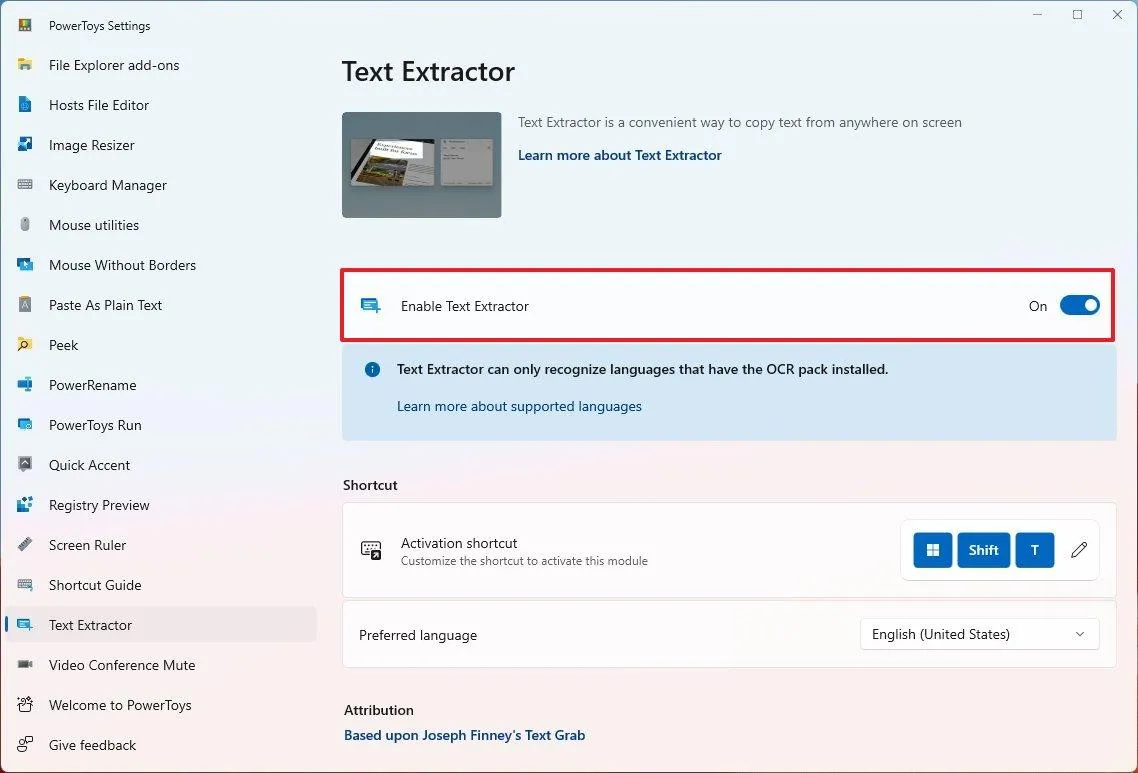Click the Preferred language label
The width and height of the screenshot is (1138, 773).
pyautogui.click(x=418, y=635)
